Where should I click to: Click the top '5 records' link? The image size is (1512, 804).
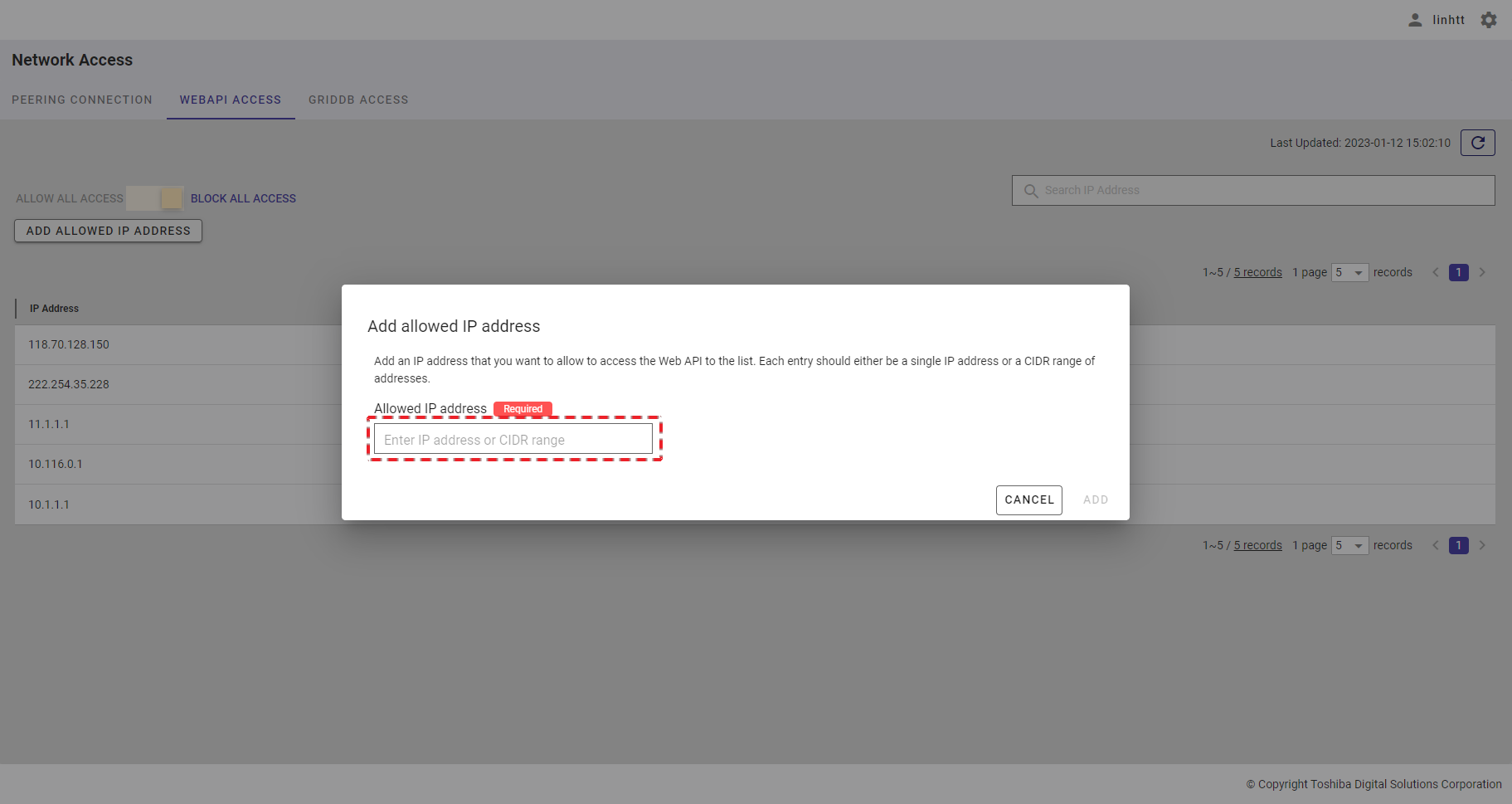click(x=1257, y=272)
